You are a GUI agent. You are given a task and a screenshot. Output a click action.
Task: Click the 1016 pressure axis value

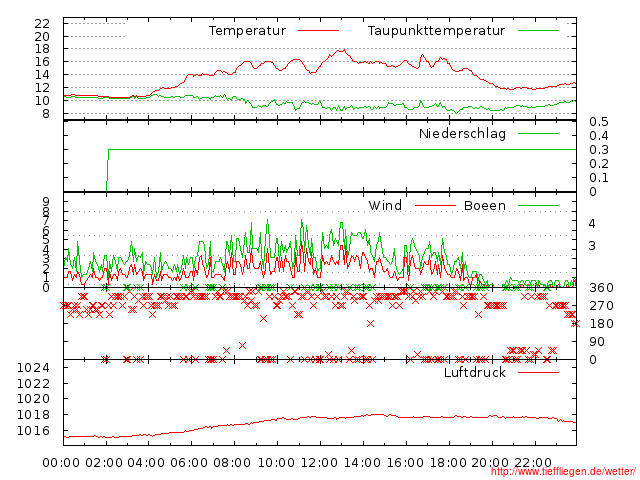33,431
